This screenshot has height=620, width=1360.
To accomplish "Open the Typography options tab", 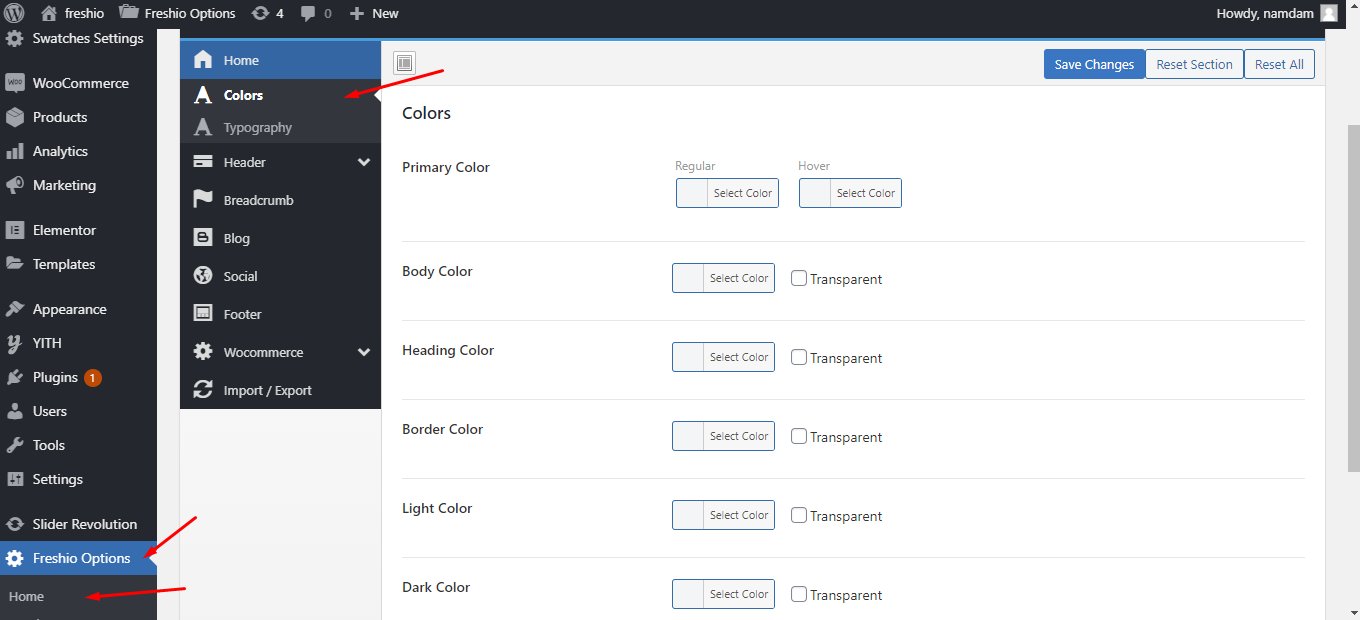I will 257,128.
